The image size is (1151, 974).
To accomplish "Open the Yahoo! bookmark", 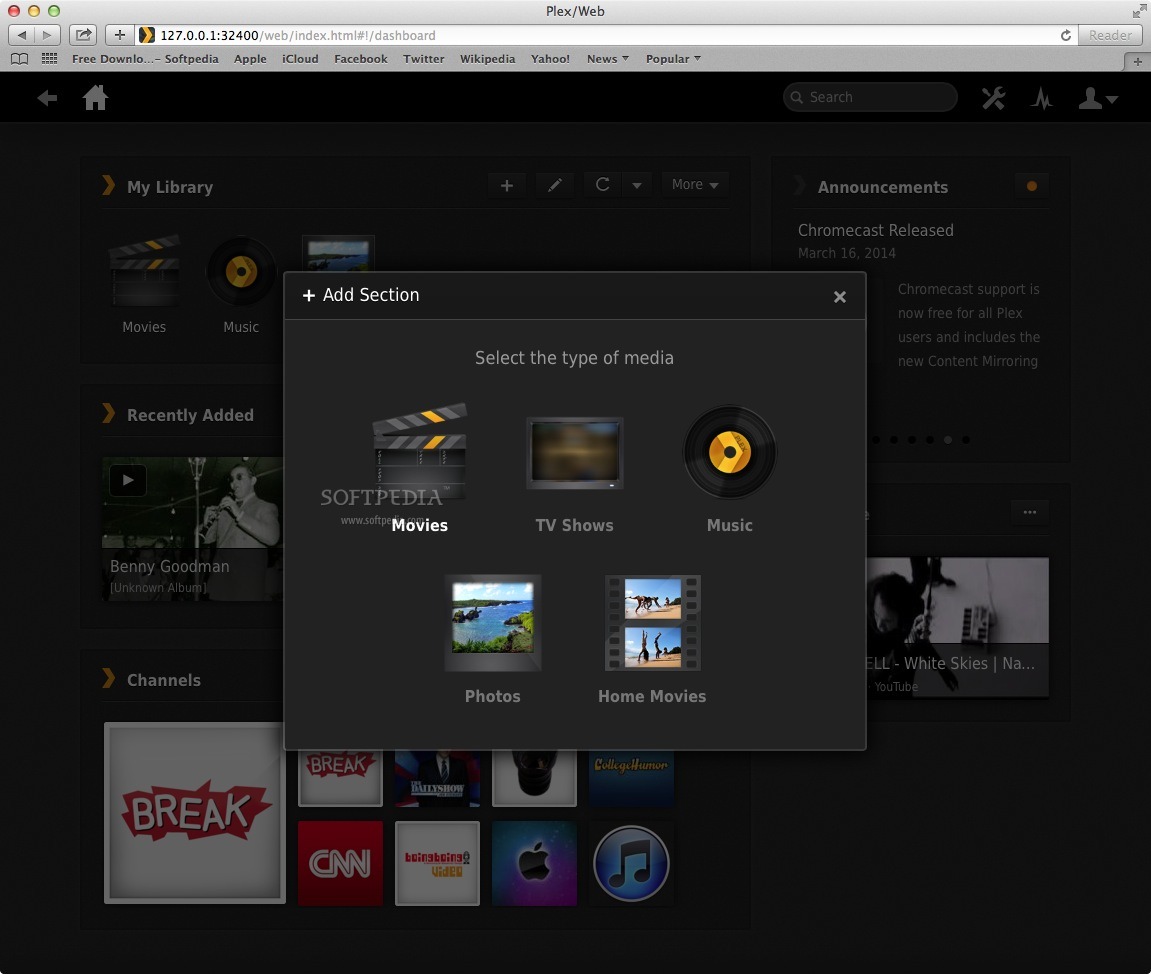I will click(551, 59).
